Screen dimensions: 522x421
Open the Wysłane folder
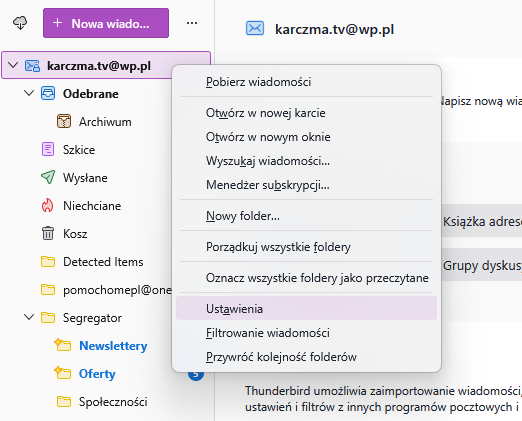[x=85, y=178]
